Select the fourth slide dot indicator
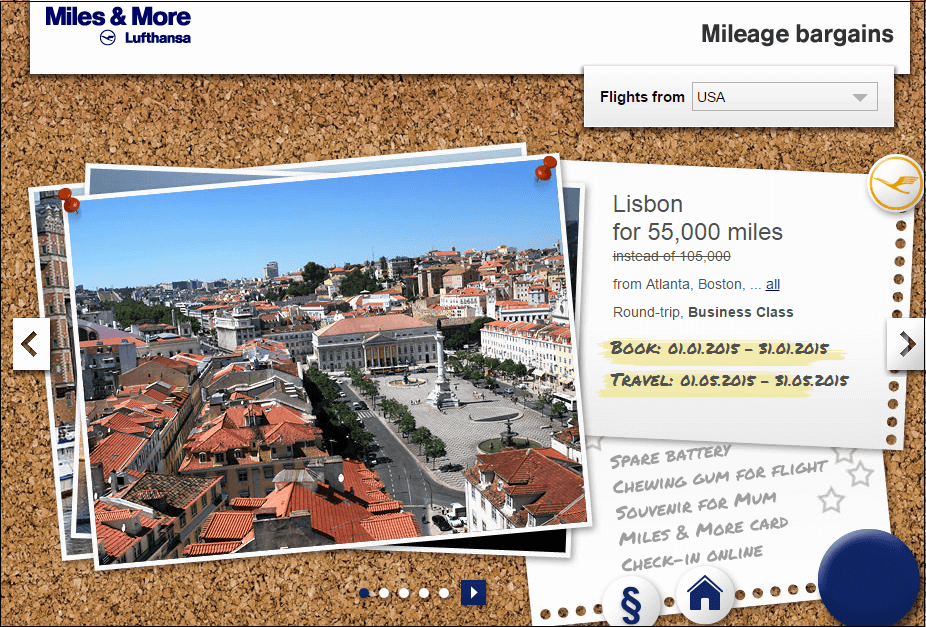The height and width of the screenshot is (627, 926). [424, 593]
